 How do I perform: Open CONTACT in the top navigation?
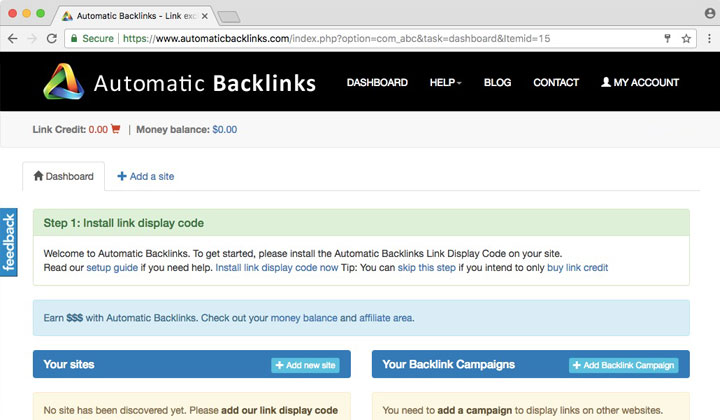tap(556, 83)
